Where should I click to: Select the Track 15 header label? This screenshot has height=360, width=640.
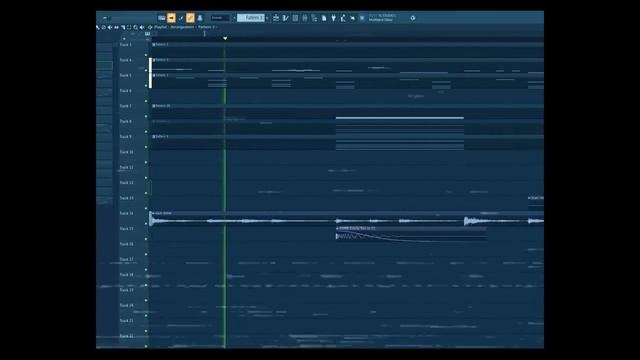[127, 229]
